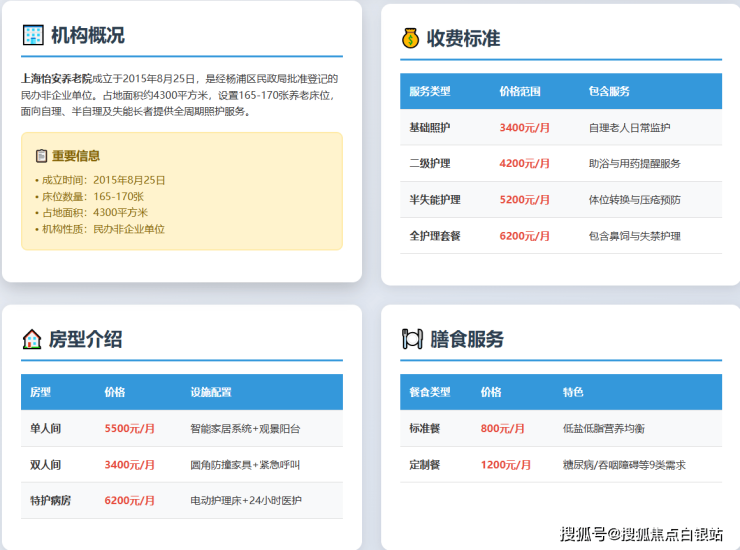
Task: Click the clipboard icon beside 重要信息
Action: [x=41, y=156]
